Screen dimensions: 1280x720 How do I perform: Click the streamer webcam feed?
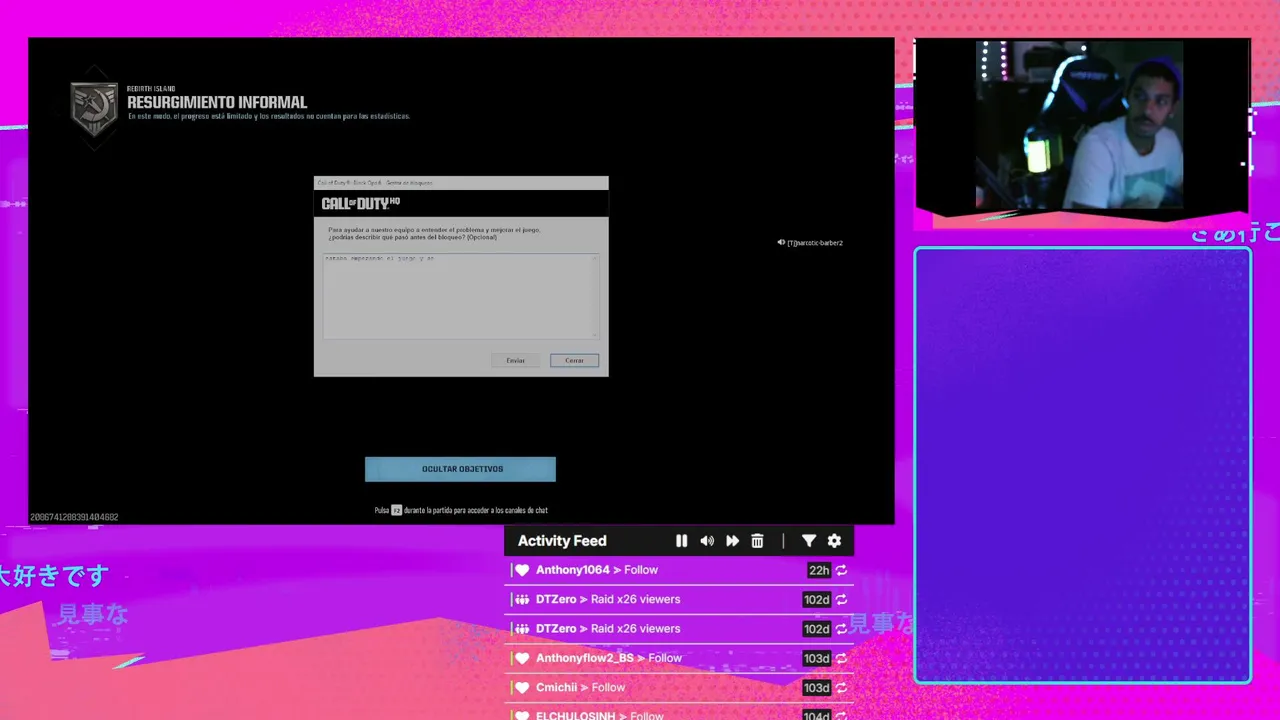[1080, 125]
